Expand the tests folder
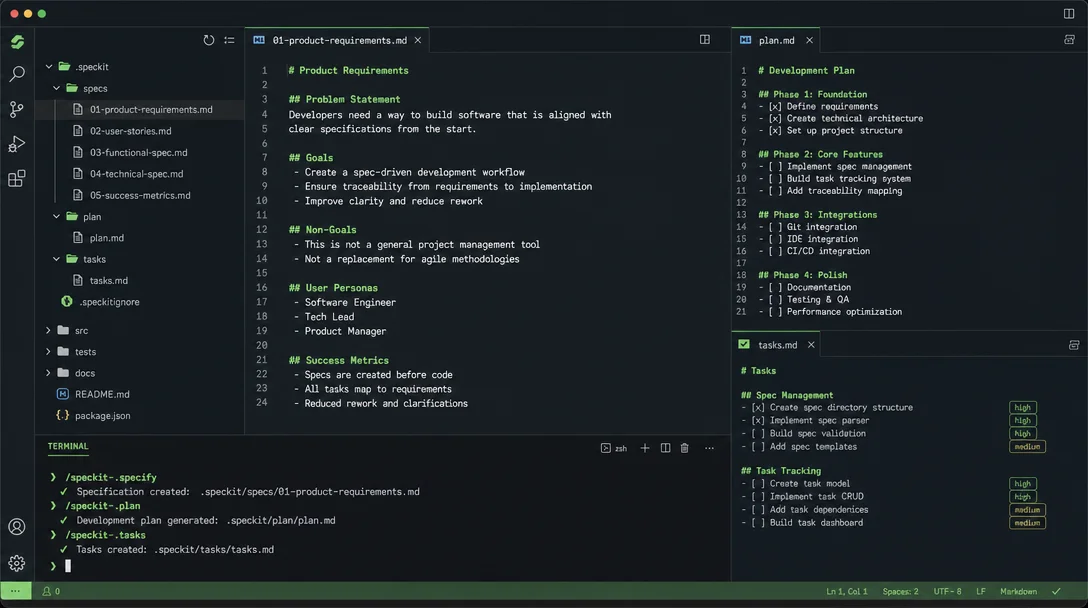 pyautogui.click(x=48, y=352)
